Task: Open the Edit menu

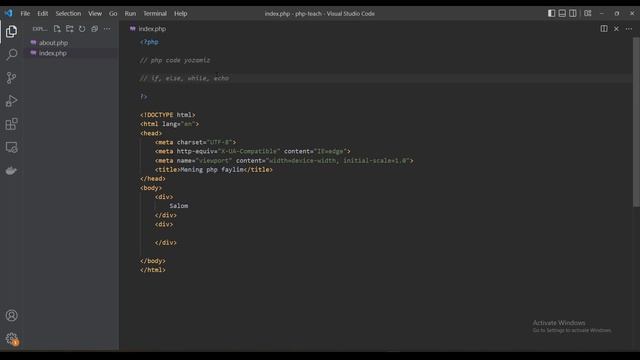Action: 42,13
